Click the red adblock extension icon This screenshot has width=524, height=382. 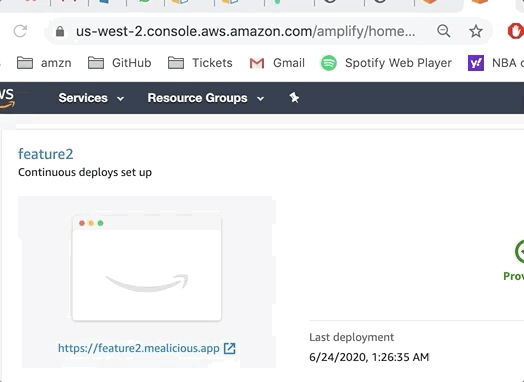515,31
